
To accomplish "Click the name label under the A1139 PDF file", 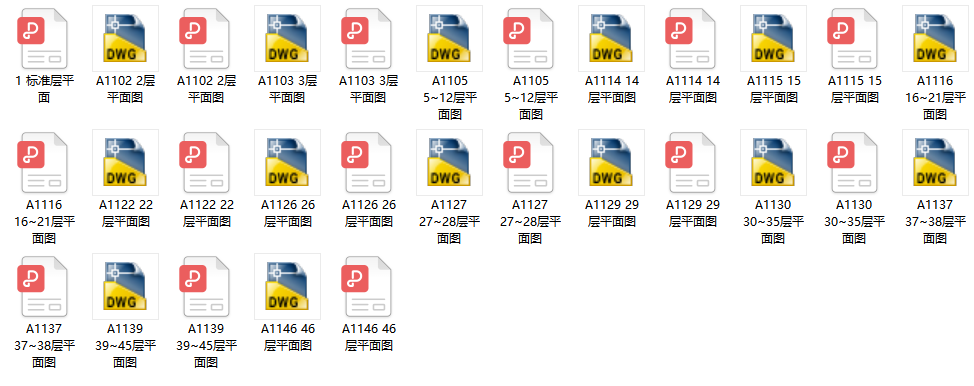I will click(x=206, y=345).
